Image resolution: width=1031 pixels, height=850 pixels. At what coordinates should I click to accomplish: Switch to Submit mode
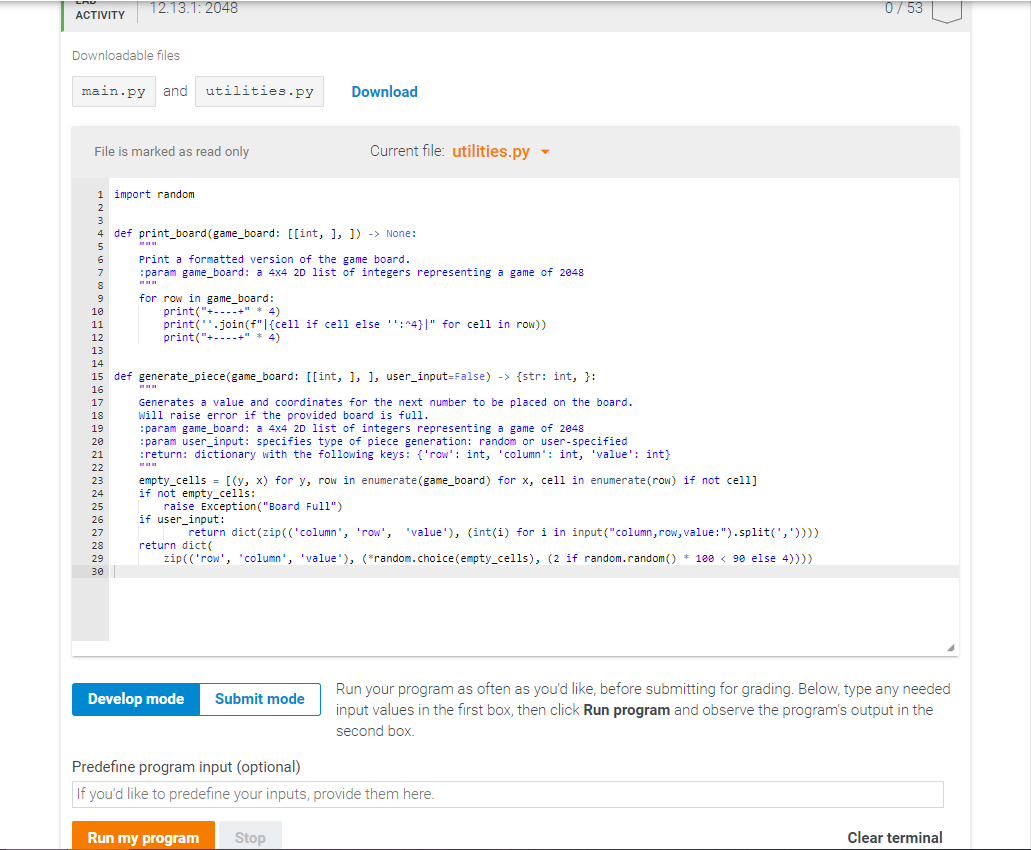(260, 699)
